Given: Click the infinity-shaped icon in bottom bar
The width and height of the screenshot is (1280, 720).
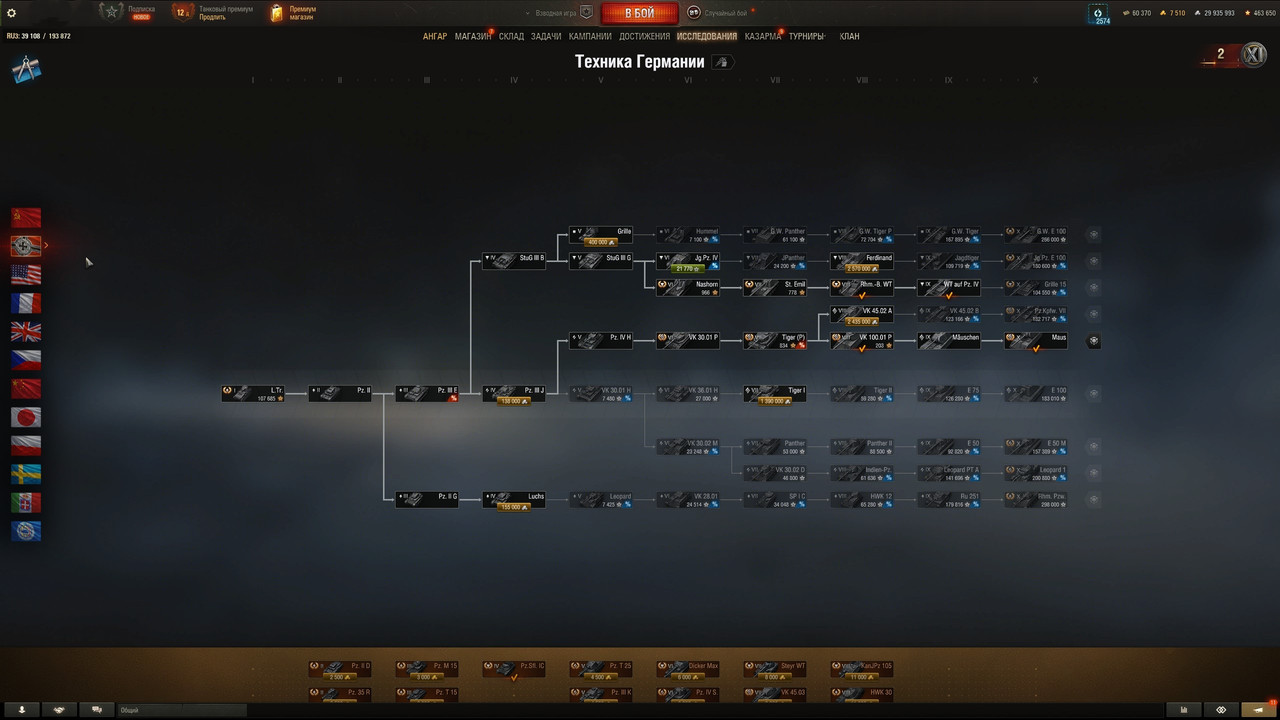Looking at the screenshot, I should 1220,710.
